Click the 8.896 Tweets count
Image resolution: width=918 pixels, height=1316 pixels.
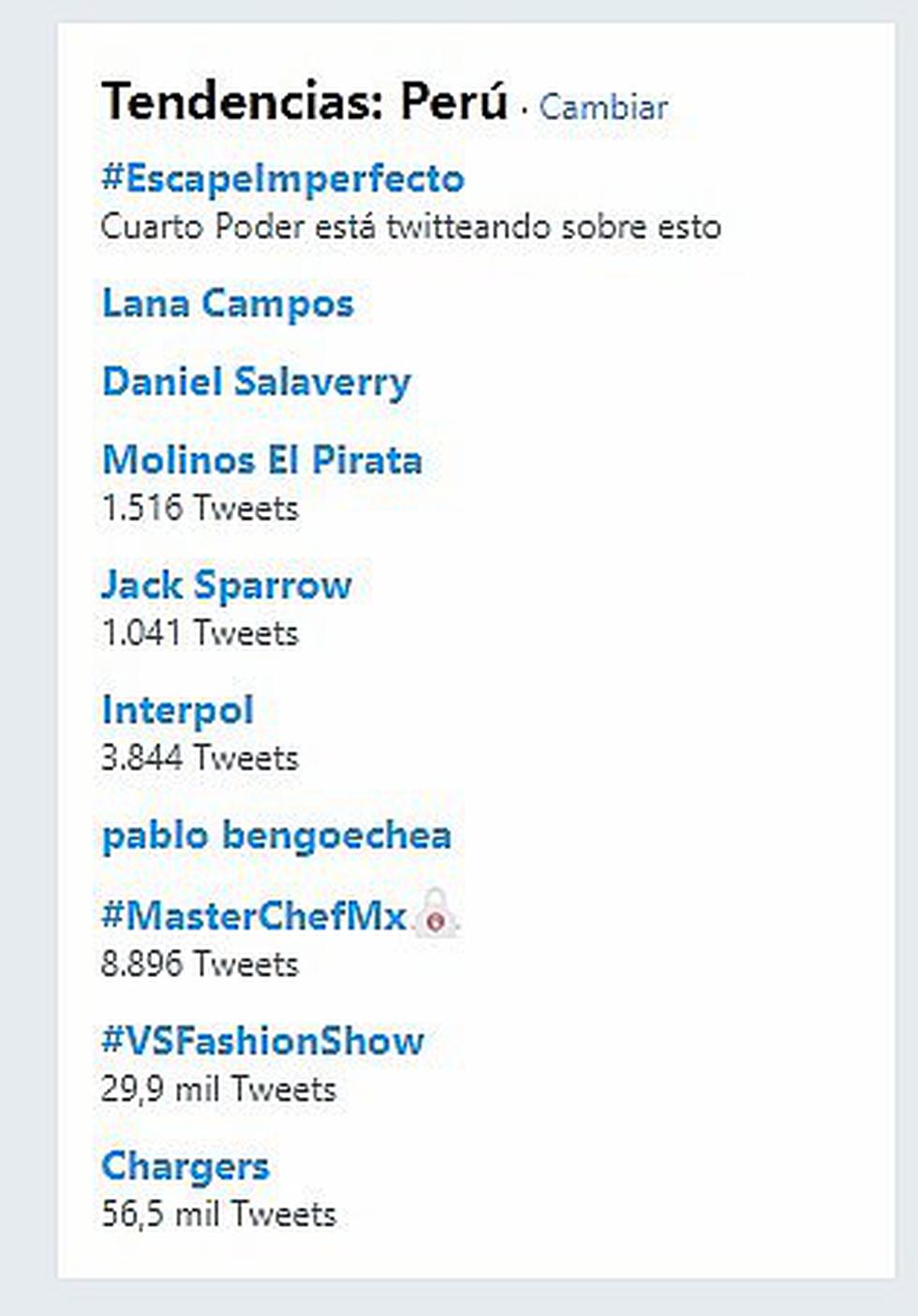tap(200, 964)
